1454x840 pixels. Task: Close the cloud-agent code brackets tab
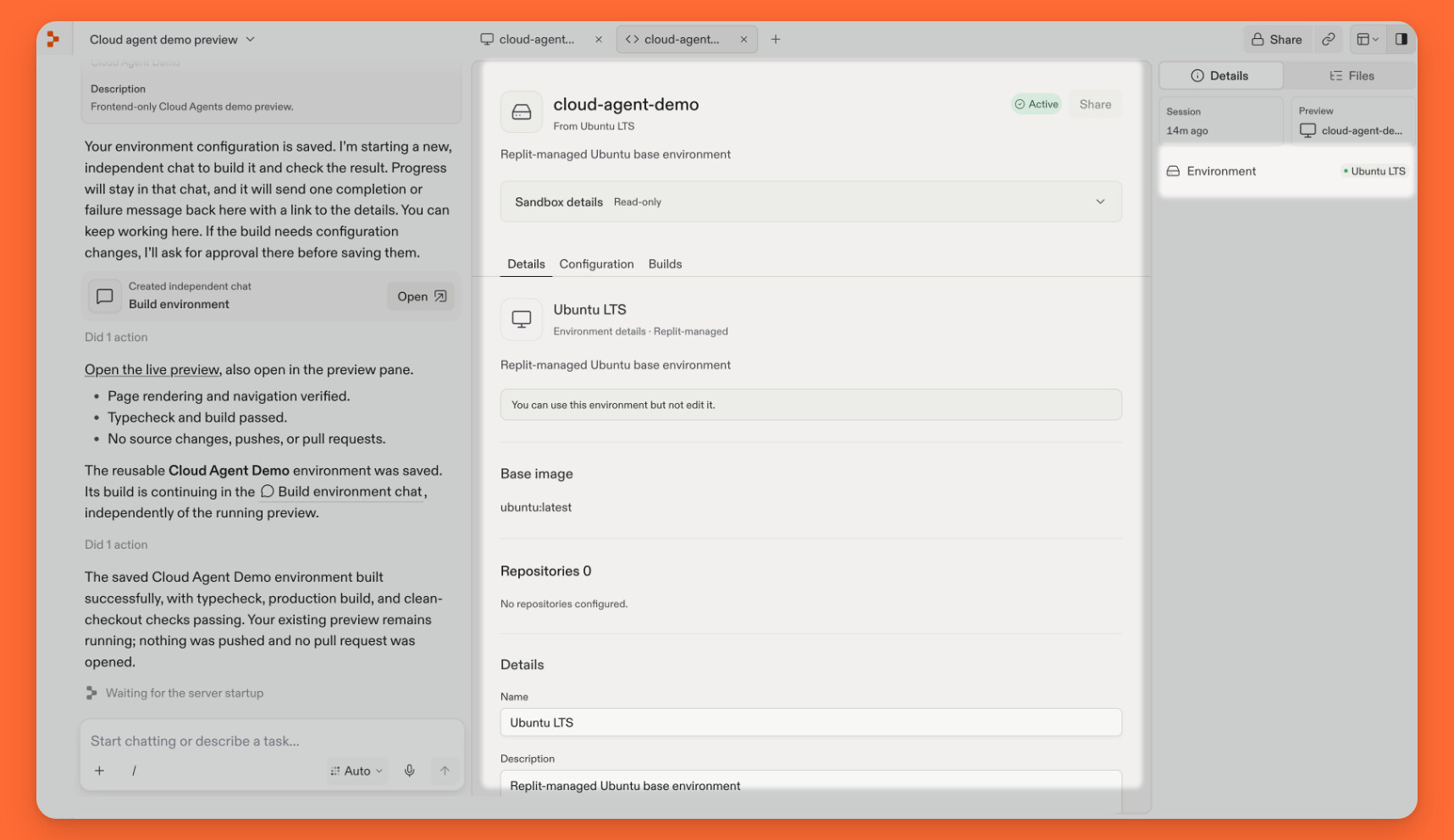pos(744,40)
